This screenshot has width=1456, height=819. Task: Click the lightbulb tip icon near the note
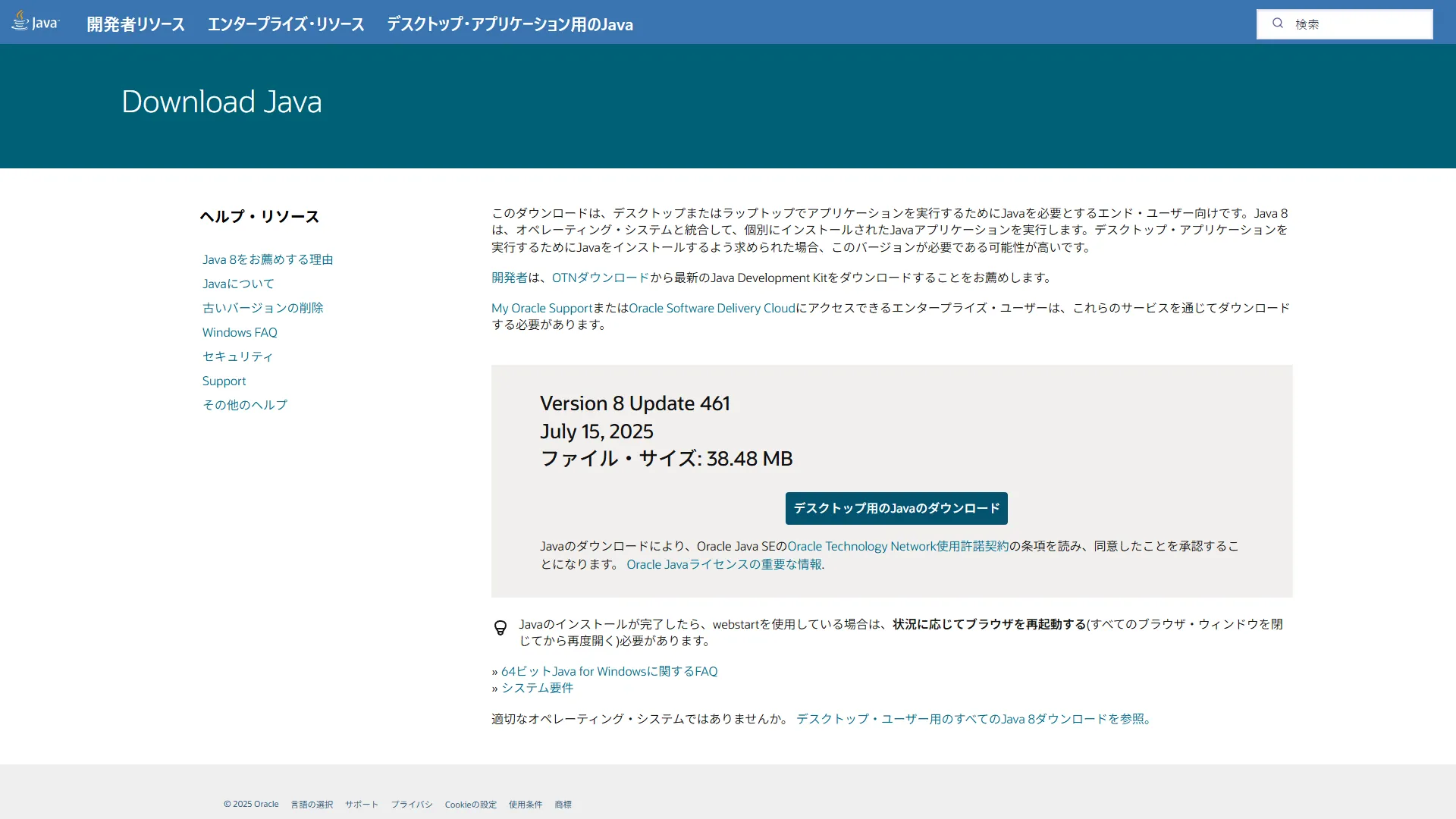(x=500, y=628)
